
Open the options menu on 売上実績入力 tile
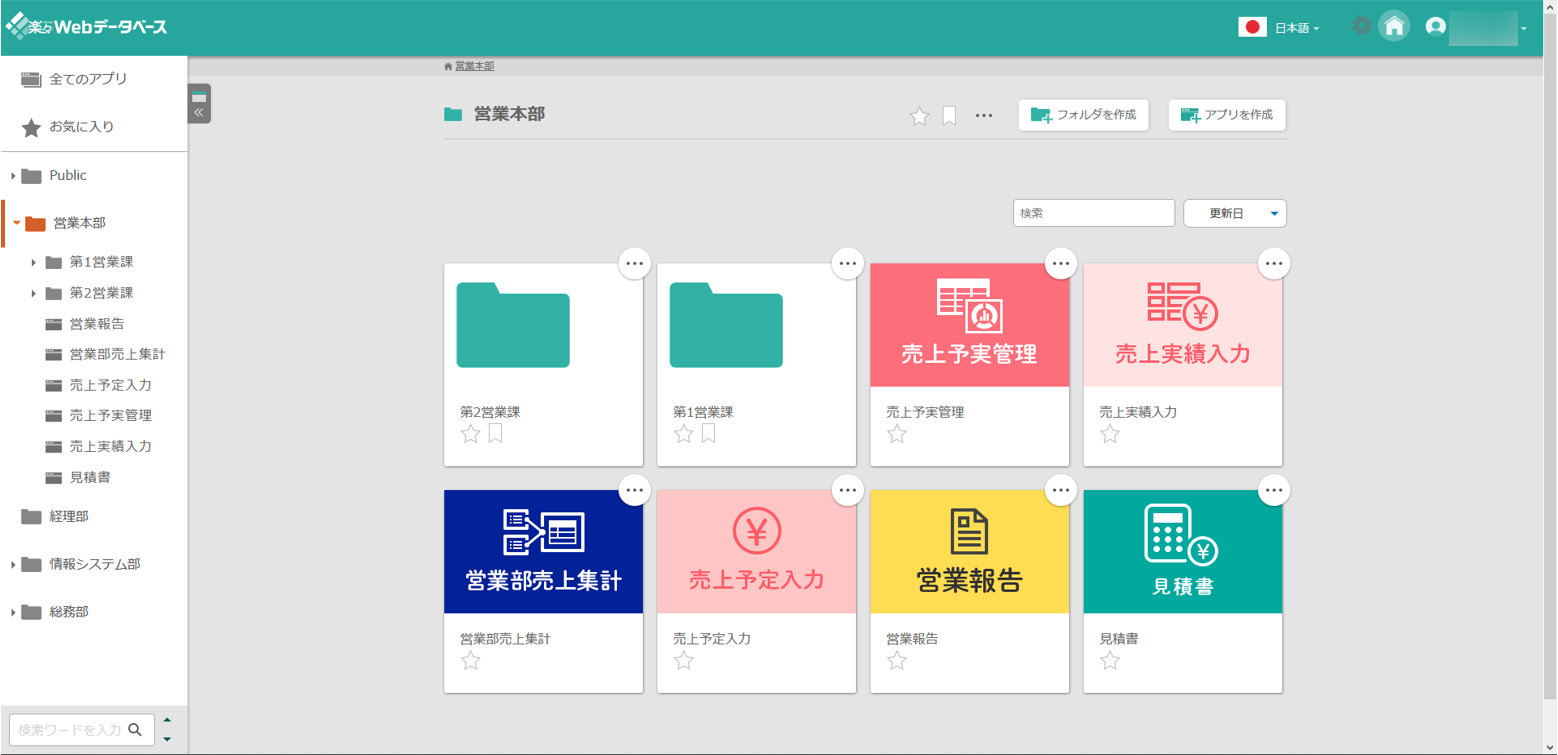pyautogui.click(x=1273, y=263)
